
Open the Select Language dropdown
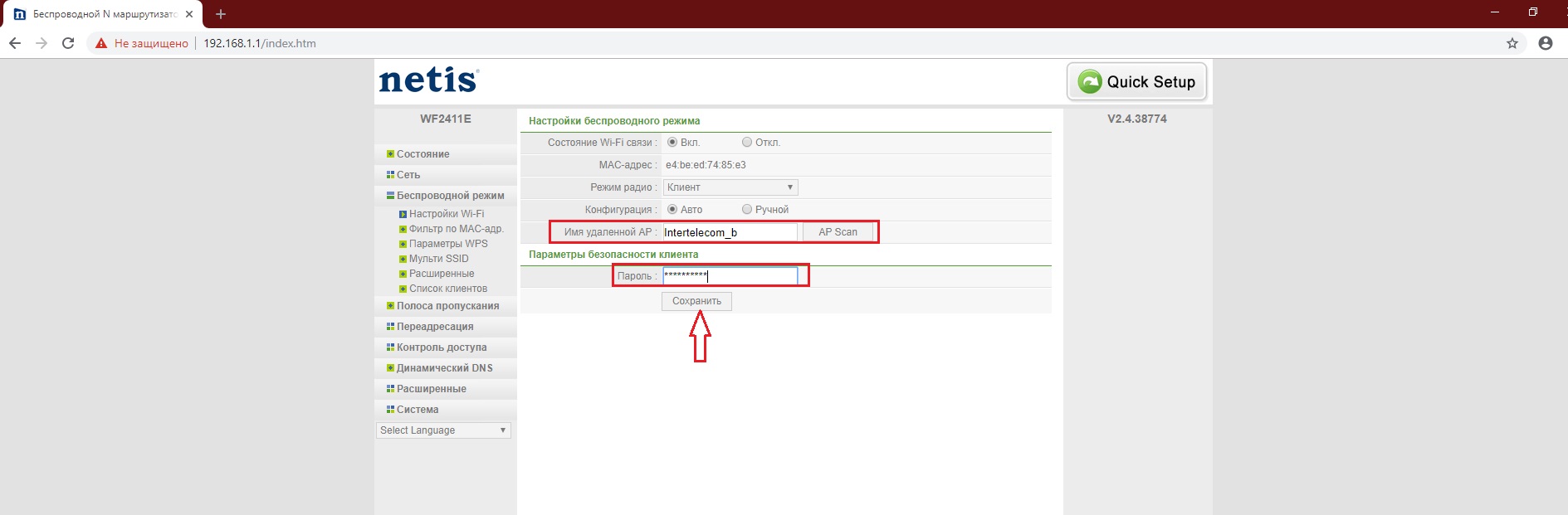tap(443, 430)
